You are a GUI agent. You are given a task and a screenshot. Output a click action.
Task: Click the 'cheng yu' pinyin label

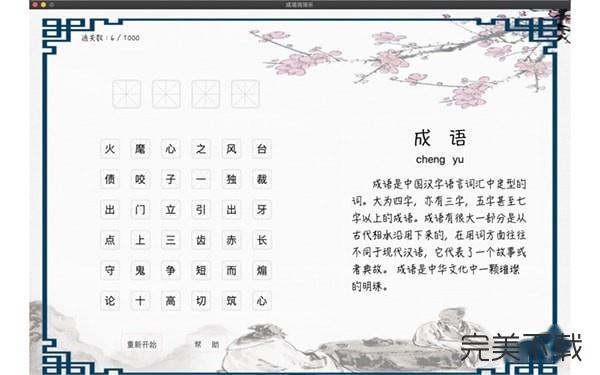click(440, 160)
